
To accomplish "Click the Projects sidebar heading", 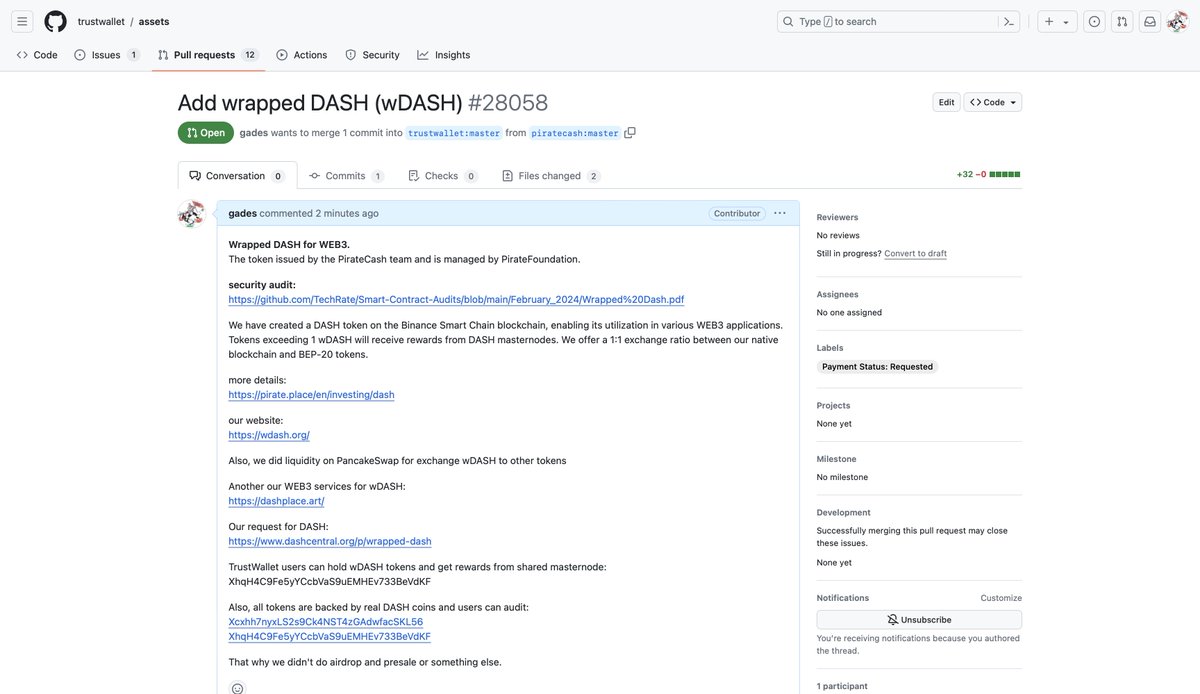I will [833, 405].
